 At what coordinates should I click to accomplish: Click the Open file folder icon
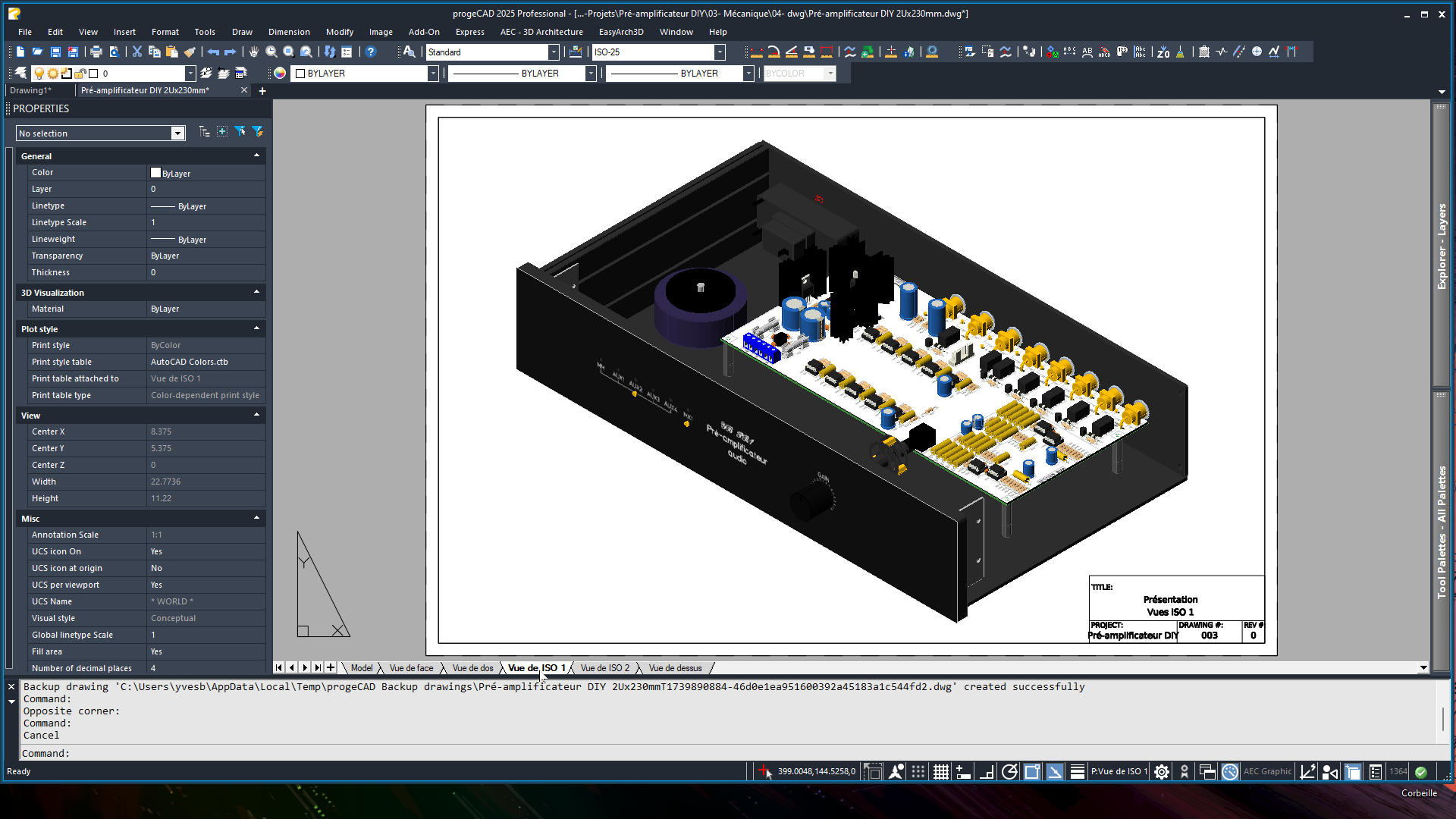click(x=37, y=52)
